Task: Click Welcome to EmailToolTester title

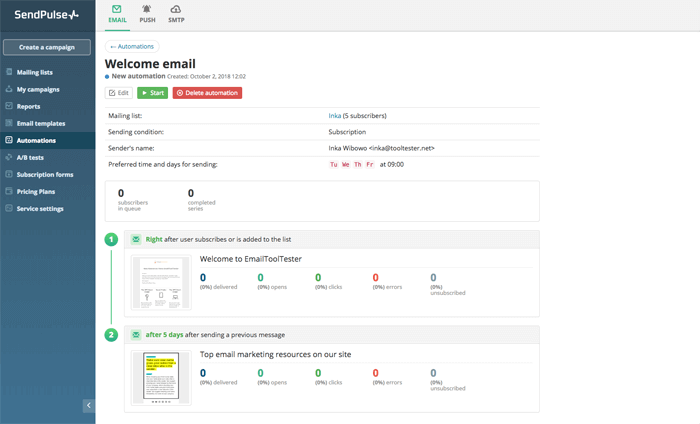Action: [250, 259]
